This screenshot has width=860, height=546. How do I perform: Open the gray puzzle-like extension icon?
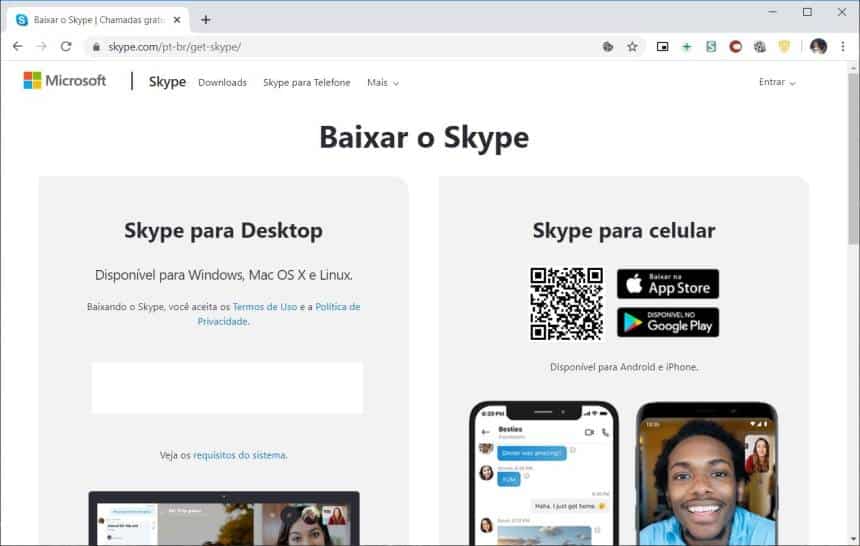(x=760, y=47)
